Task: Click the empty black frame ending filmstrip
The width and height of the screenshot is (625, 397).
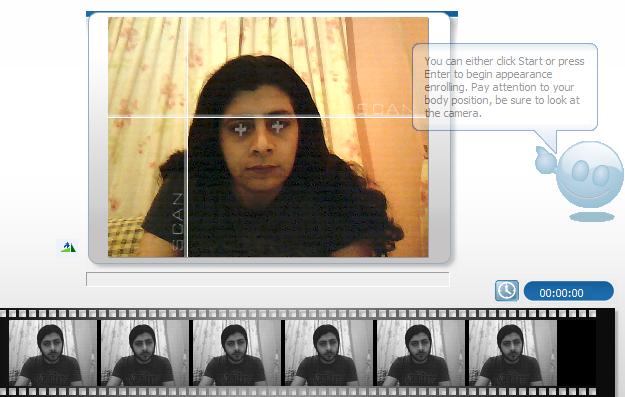Action: (577, 353)
